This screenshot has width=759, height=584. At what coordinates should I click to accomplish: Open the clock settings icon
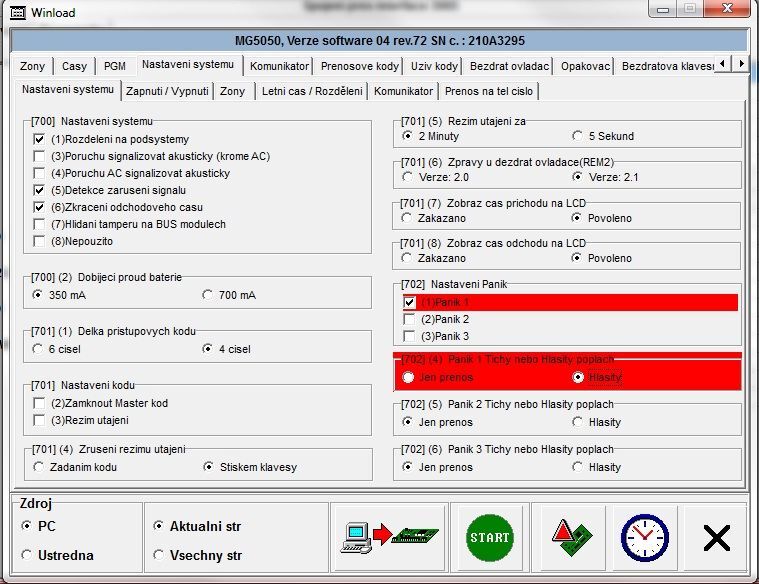pyautogui.click(x=643, y=538)
